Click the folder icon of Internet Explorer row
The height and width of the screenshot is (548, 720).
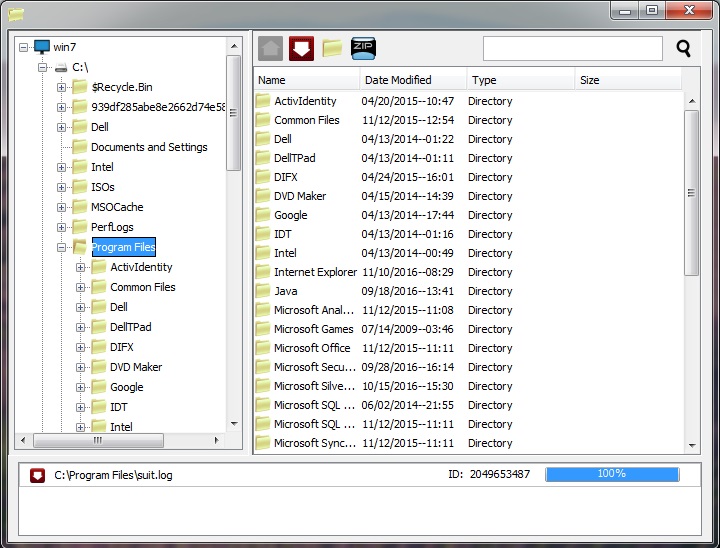click(263, 272)
